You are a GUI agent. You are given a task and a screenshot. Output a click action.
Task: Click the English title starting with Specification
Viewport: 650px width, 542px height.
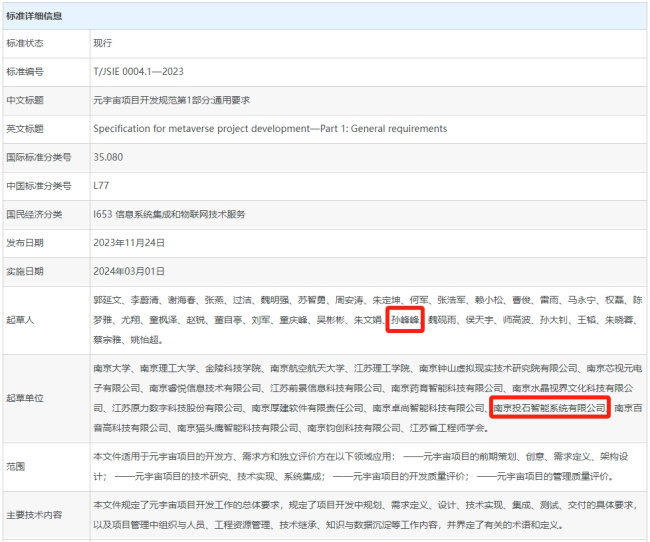[269, 129]
